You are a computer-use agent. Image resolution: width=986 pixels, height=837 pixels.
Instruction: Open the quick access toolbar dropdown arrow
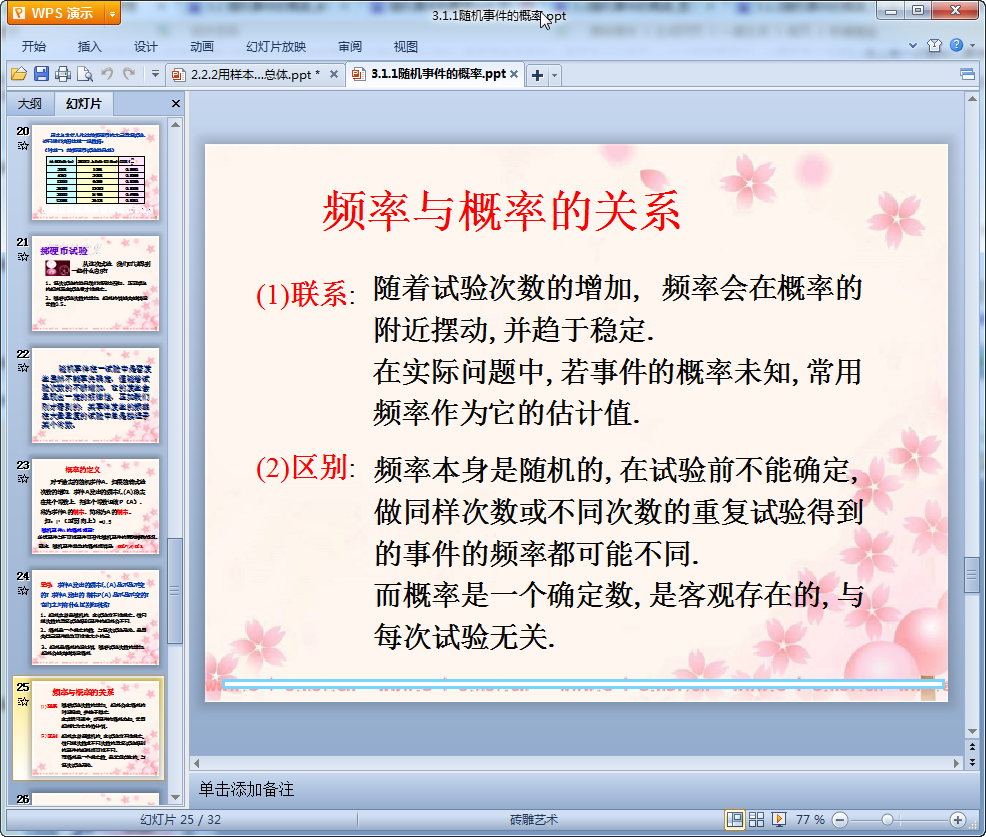point(155,74)
